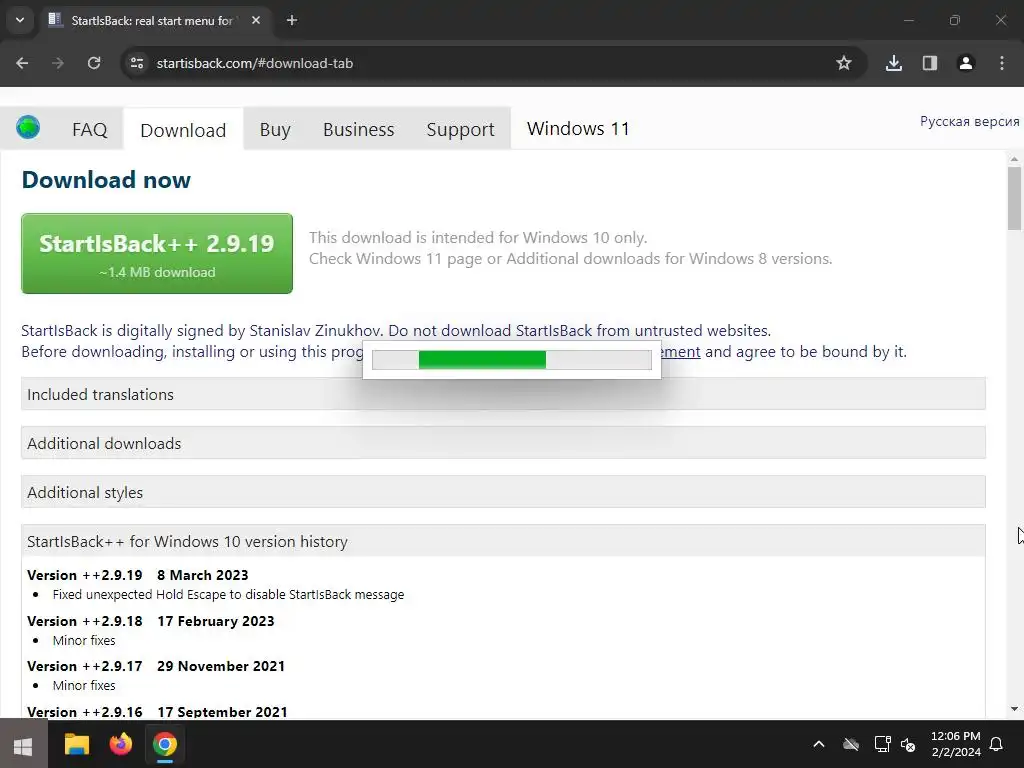Open notification center bell icon
Viewport: 1024px width, 768px height.
pyautogui.click(x=997, y=744)
